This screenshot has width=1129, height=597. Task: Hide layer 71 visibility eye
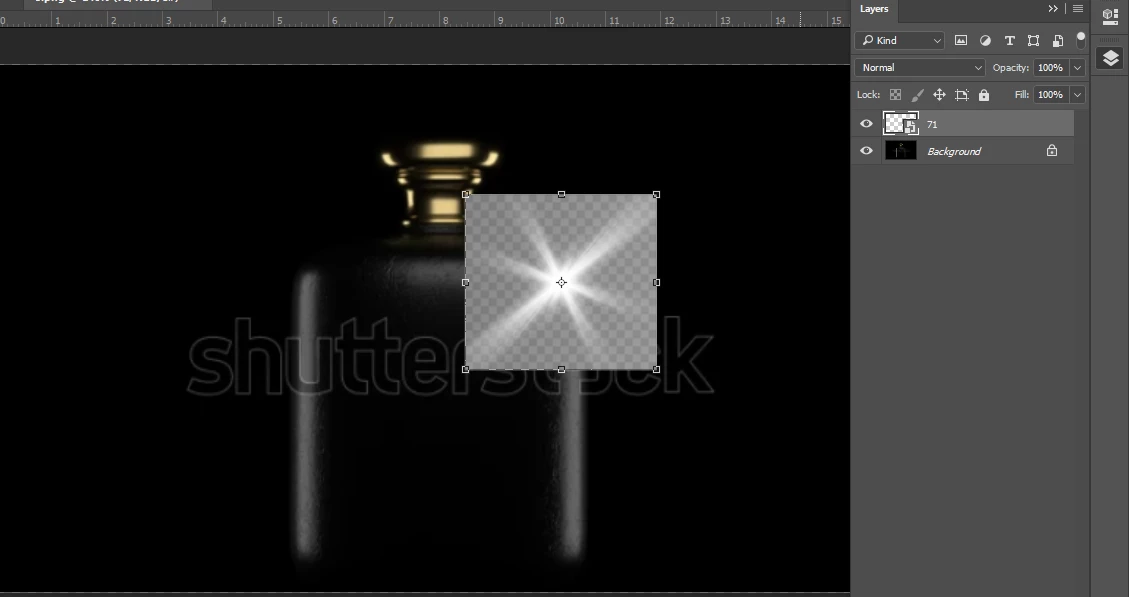coord(866,124)
